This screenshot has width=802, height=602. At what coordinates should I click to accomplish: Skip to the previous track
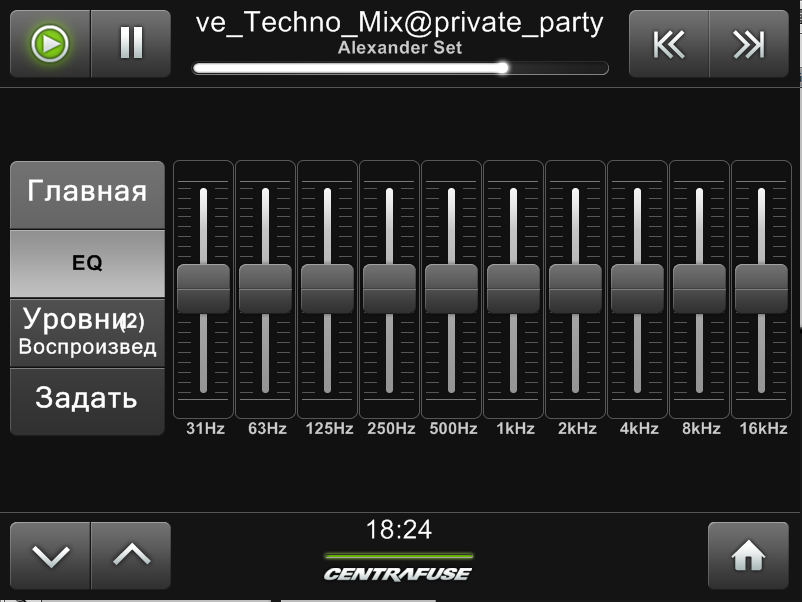point(668,43)
